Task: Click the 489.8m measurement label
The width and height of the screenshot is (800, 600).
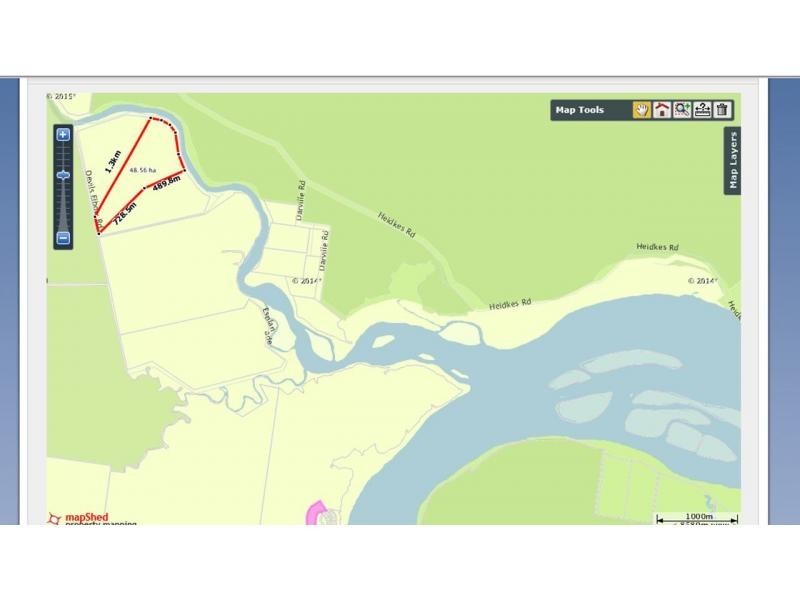Action: (x=166, y=183)
